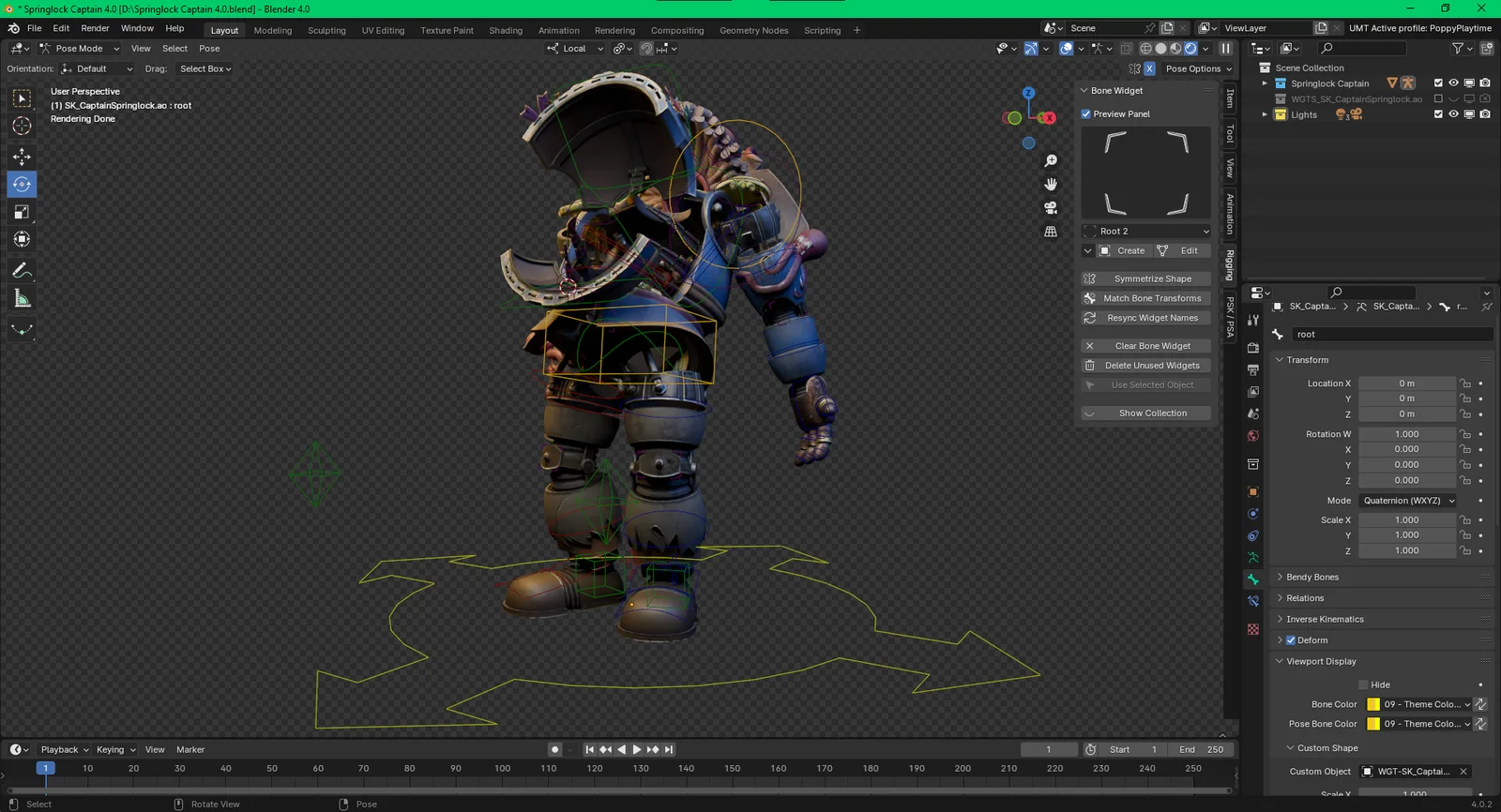The width and height of the screenshot is (1501, 812).
Task: Hide the Lights collection with eye icon
Action: pyautogui.click(x=1453, y=114)
